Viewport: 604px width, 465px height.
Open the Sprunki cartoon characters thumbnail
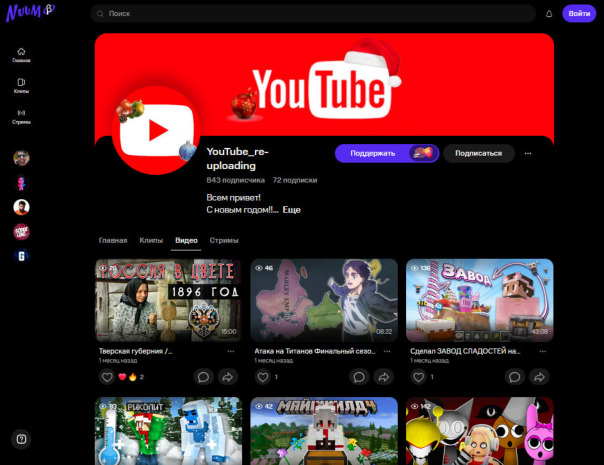click(x=480, y=431)
